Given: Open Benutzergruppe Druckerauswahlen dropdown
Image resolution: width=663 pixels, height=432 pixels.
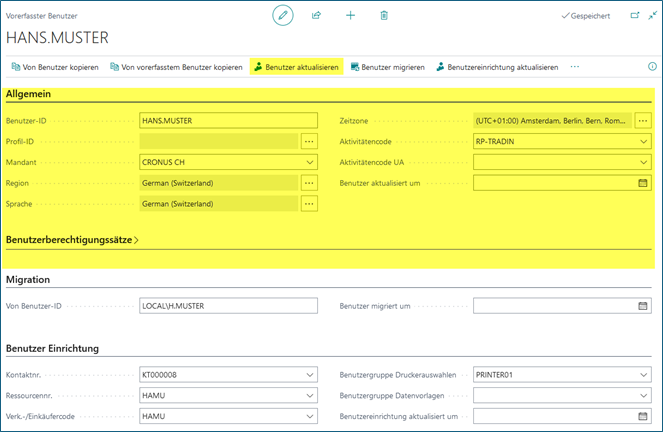Looking at the screenshot, I should 643,375.
